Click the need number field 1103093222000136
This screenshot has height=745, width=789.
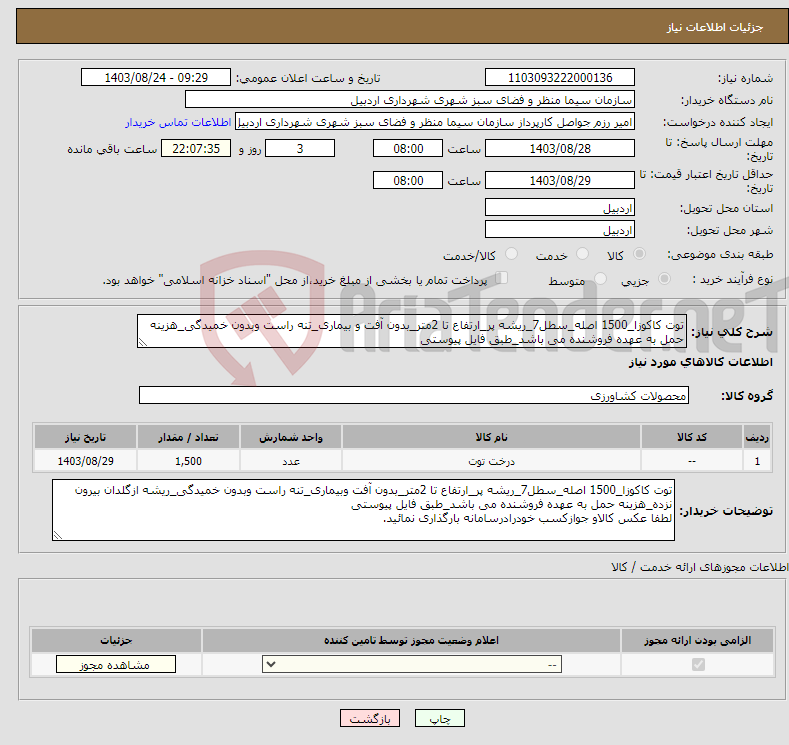click(x=560, y=77)
